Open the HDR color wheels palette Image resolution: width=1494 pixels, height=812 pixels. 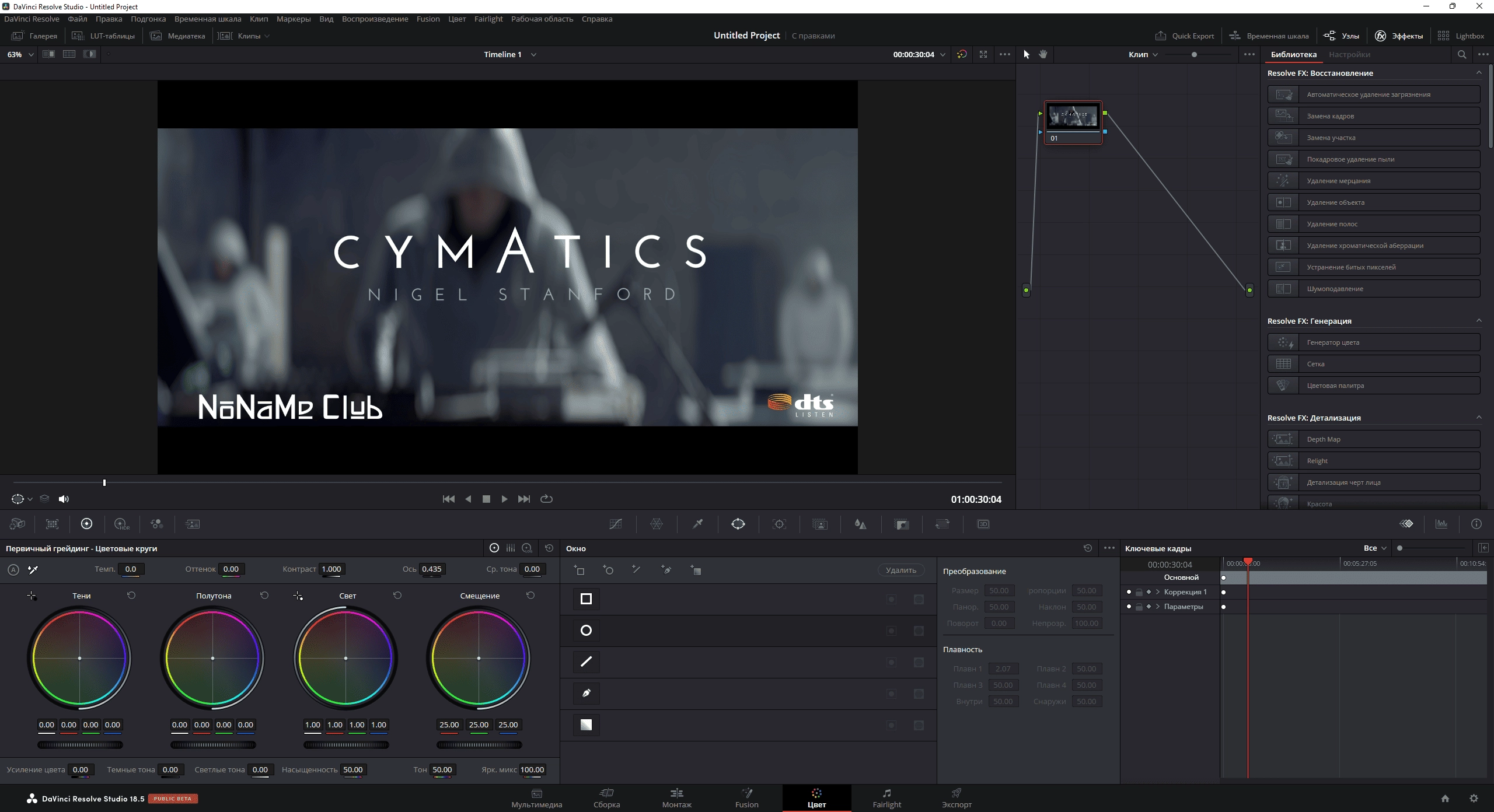[122, 524]
